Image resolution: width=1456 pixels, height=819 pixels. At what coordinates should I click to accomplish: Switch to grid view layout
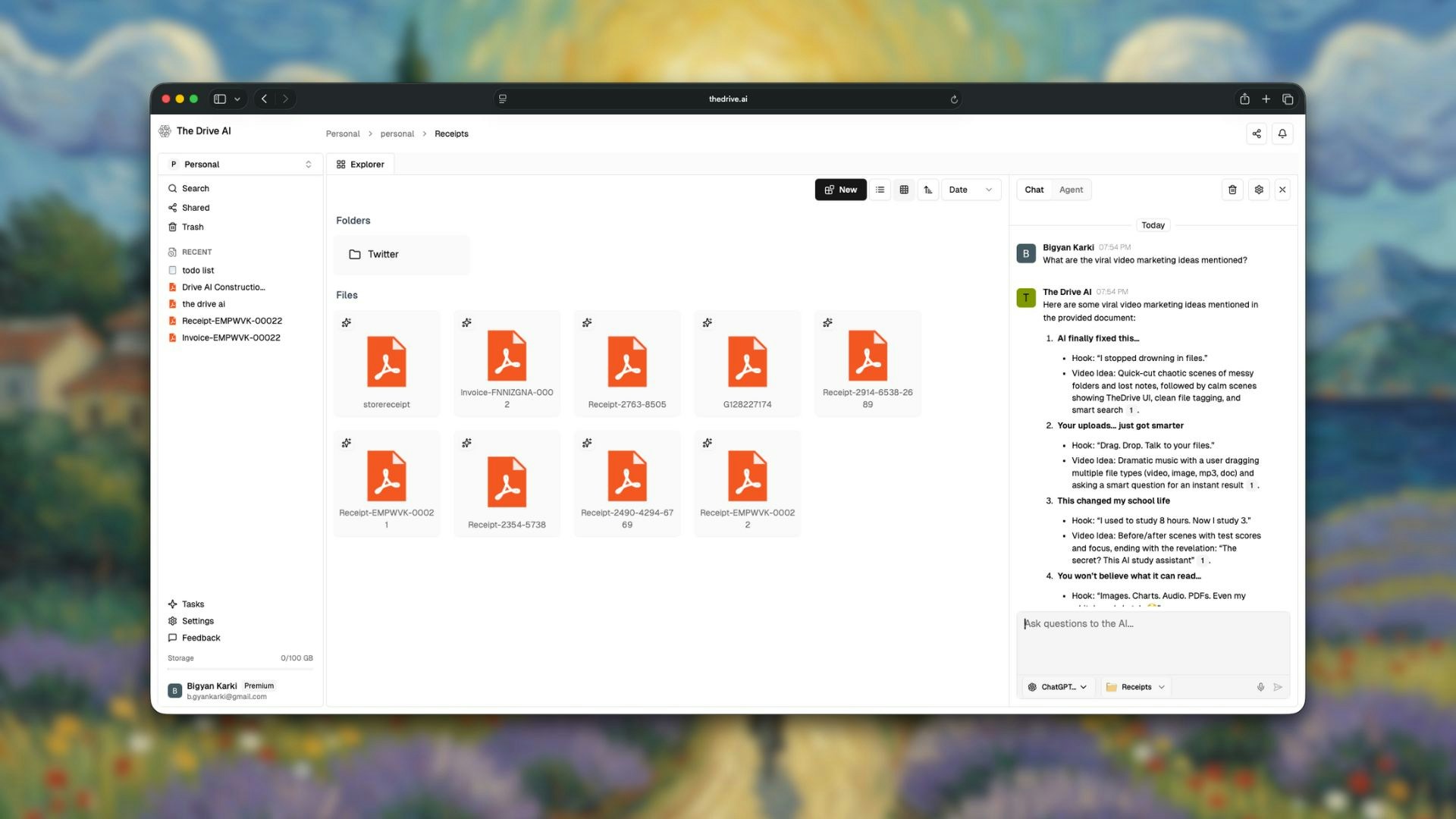point(904,190)
